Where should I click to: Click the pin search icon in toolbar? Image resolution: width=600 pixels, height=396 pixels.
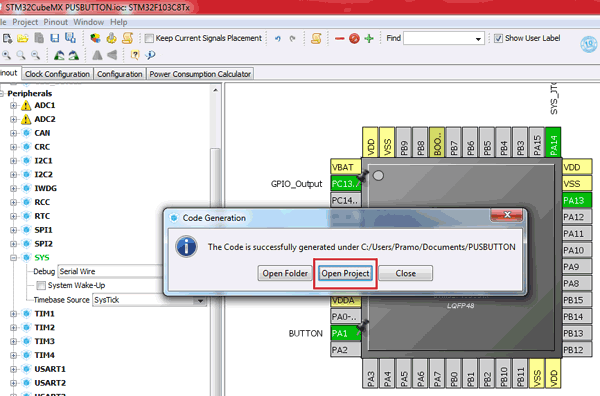[x=150, y=55]
